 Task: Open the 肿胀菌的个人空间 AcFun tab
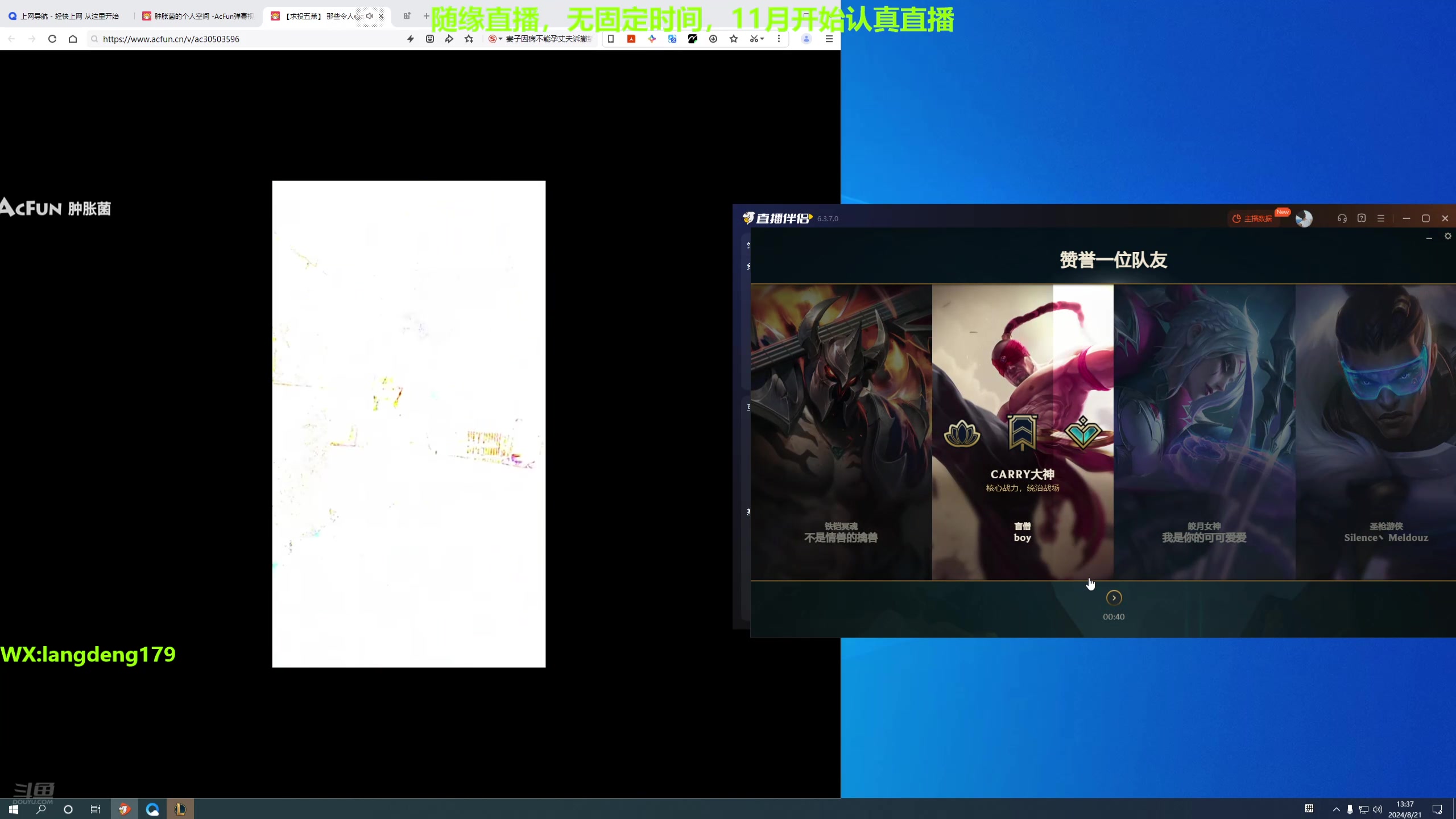click(x=197, y=16)
